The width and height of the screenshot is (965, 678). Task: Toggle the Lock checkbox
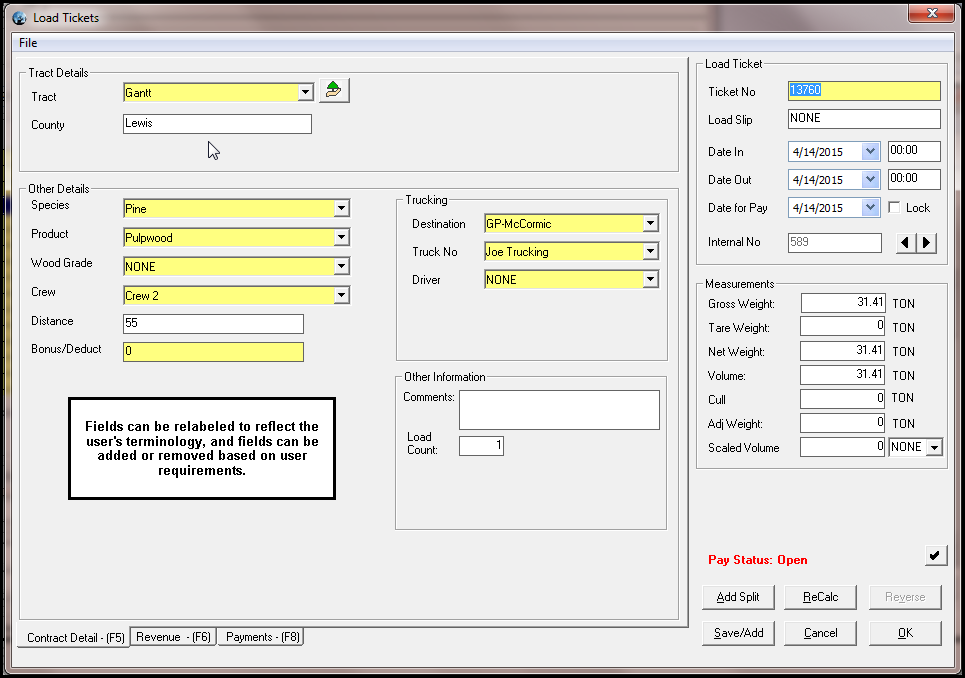tap(894, 208)
